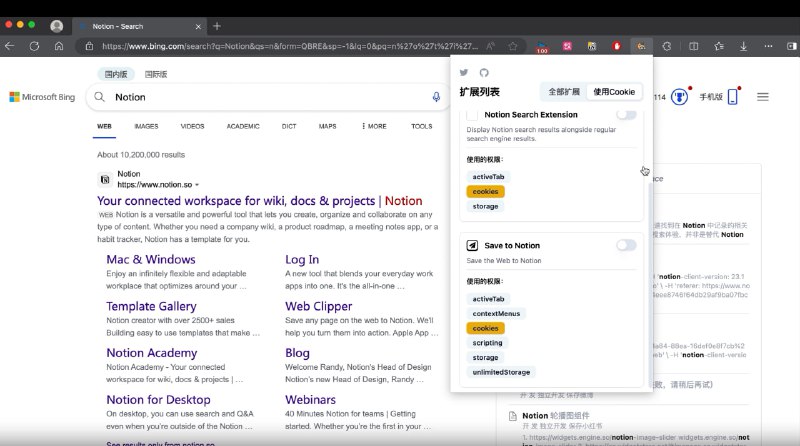Open Your connected workspace Notion result
The width and height of the screenshot is (800, 446).
click(260, 201)
